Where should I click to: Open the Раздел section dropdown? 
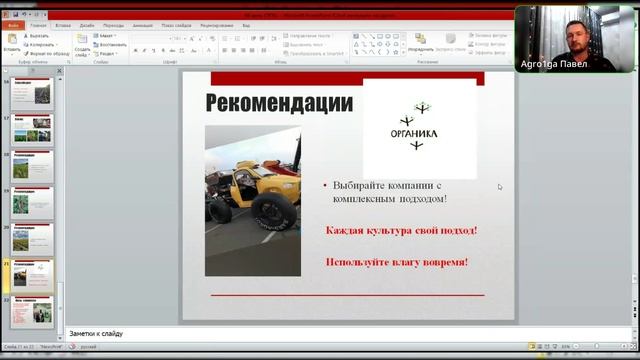pos(106,53)
